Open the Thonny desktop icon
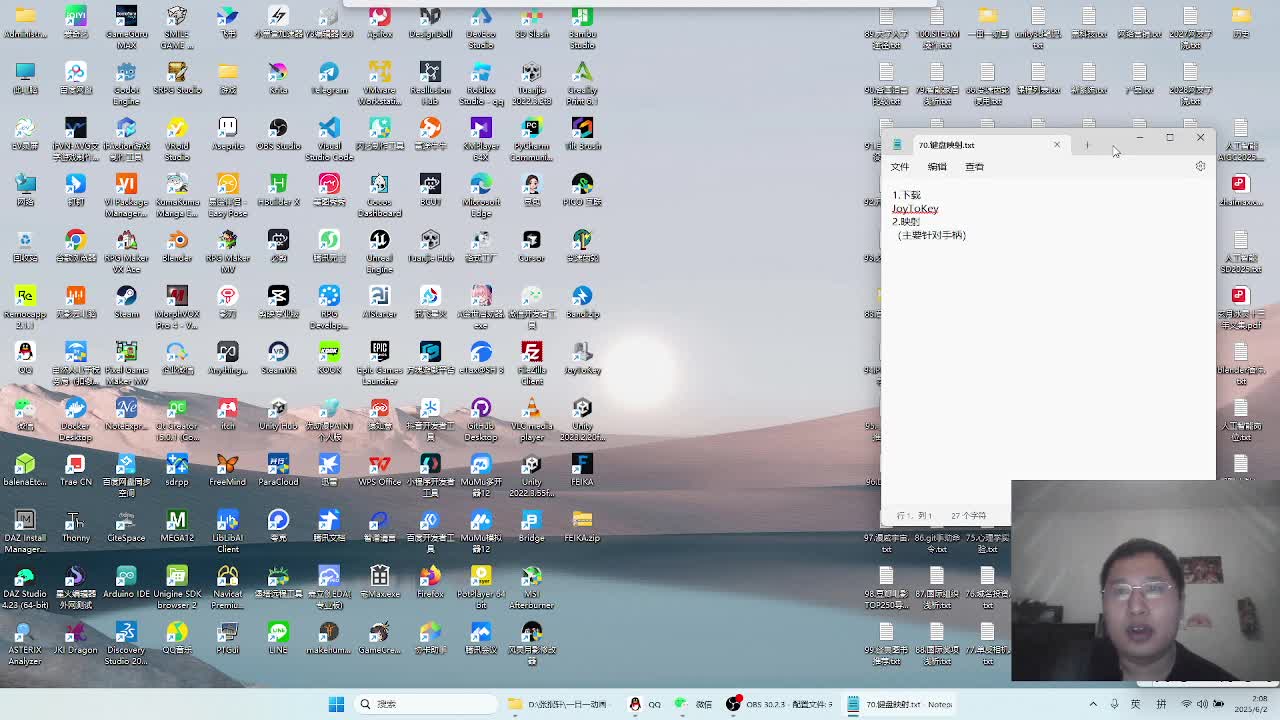Viewport: 1280px width, 720px height. 75,526
